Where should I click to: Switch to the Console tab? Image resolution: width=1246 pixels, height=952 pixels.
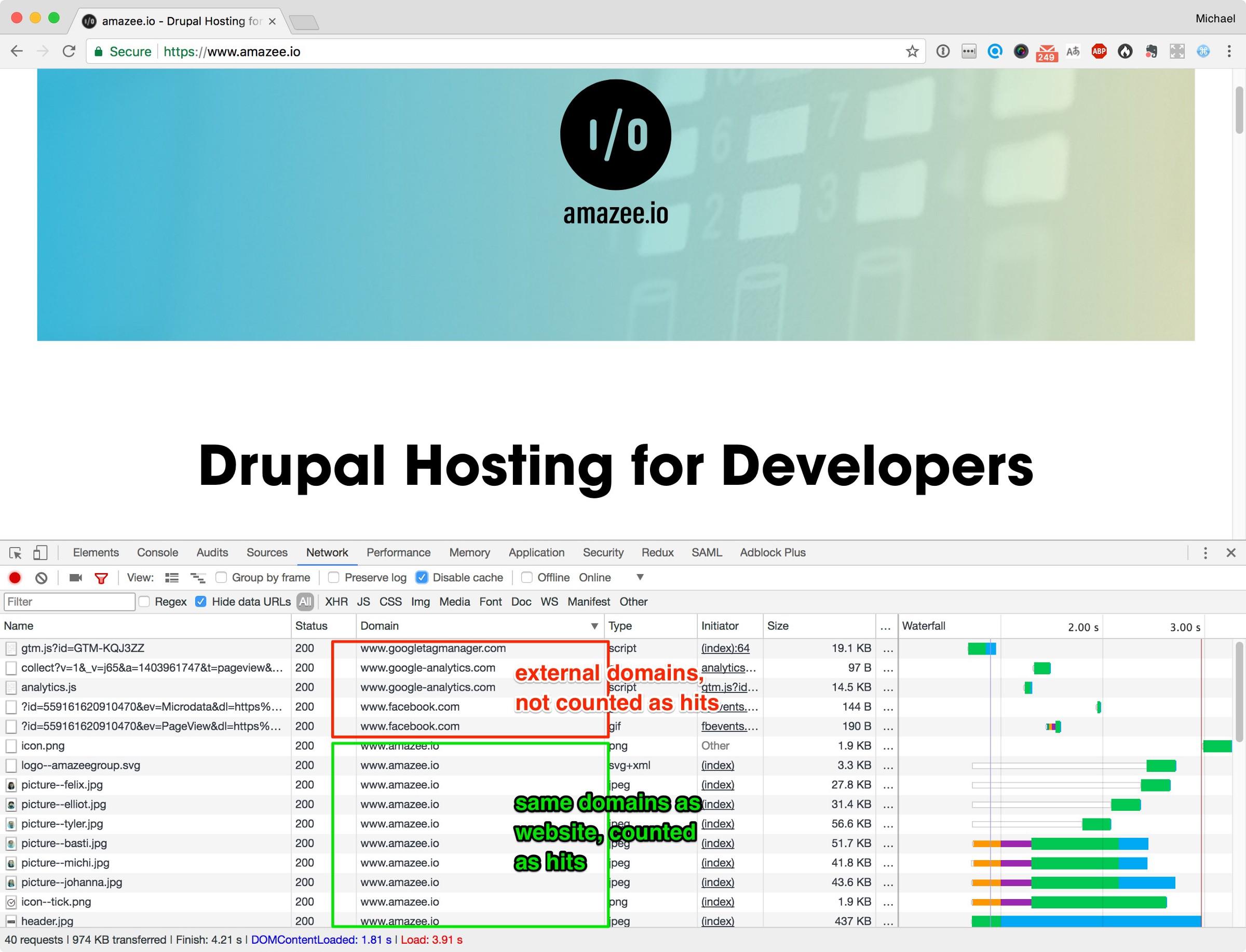pos(157,552)
